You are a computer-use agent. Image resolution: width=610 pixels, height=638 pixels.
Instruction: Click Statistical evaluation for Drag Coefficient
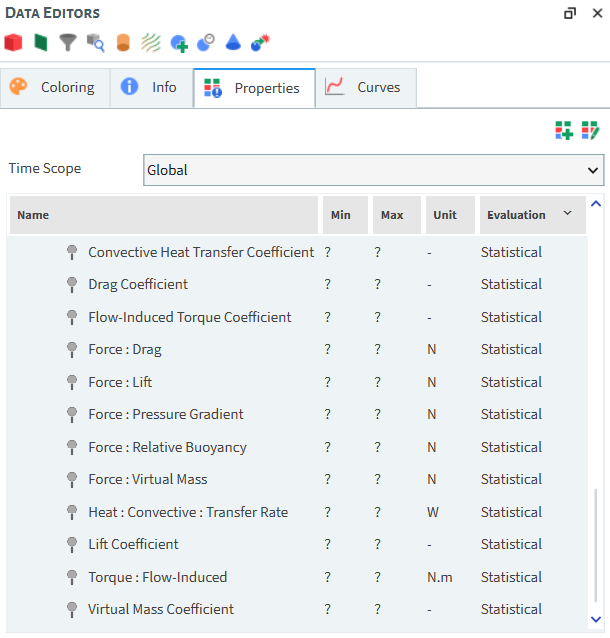[511, 284]
